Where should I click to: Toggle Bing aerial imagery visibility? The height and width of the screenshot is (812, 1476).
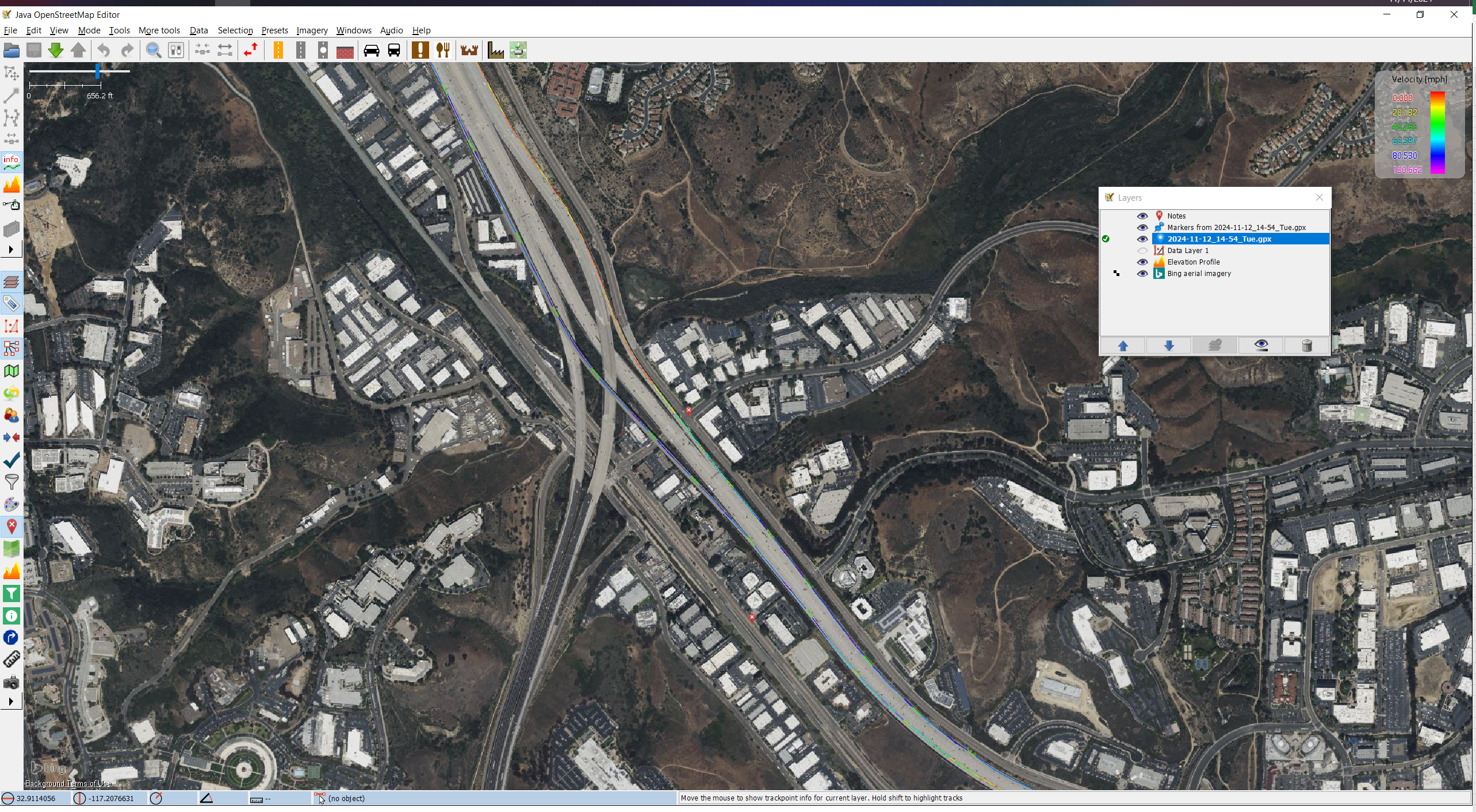click(1142, 274)
